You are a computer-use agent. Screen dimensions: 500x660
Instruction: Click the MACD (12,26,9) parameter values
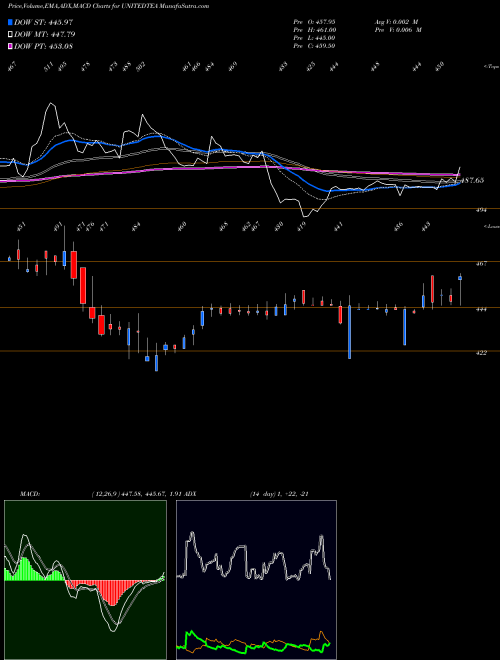tap(136, 494)
